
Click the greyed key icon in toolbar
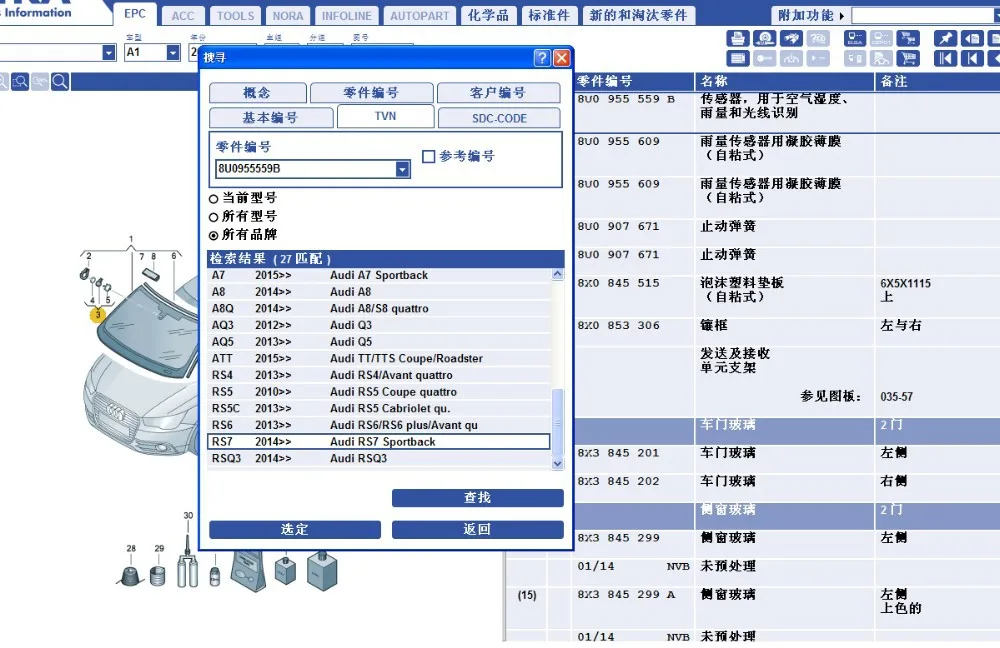(x=765, y=59)
